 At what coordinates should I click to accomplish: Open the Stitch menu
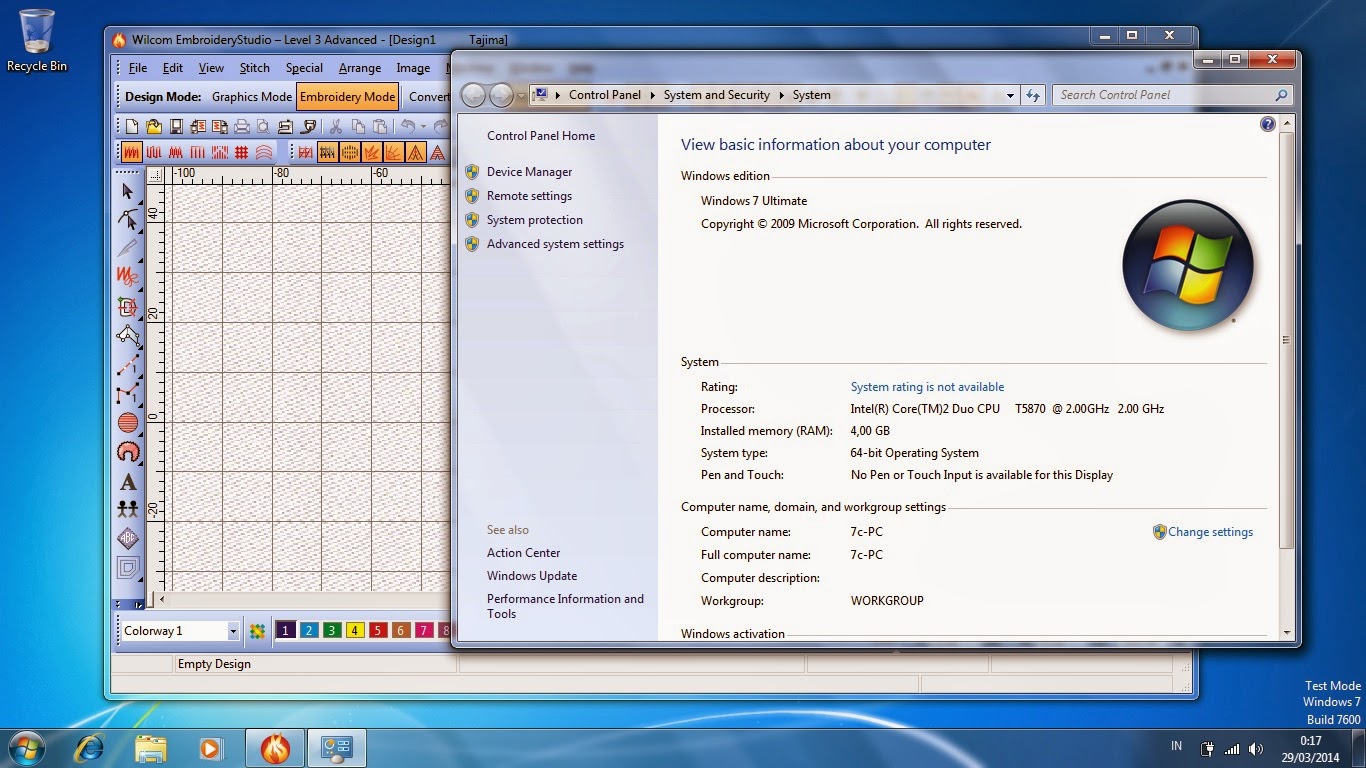(254, 68)
